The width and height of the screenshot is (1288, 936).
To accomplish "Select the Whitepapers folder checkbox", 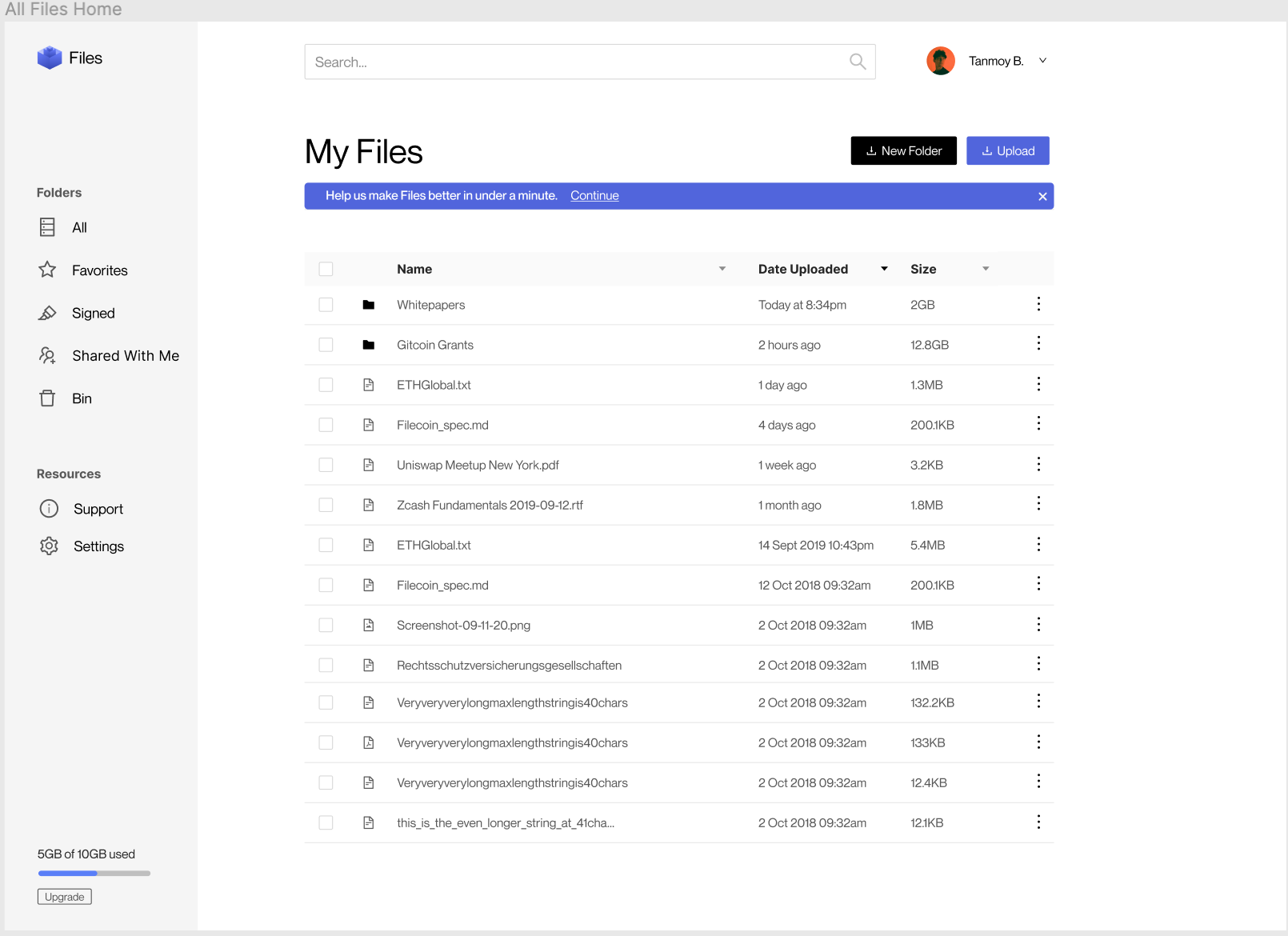I will pos(326,305).
